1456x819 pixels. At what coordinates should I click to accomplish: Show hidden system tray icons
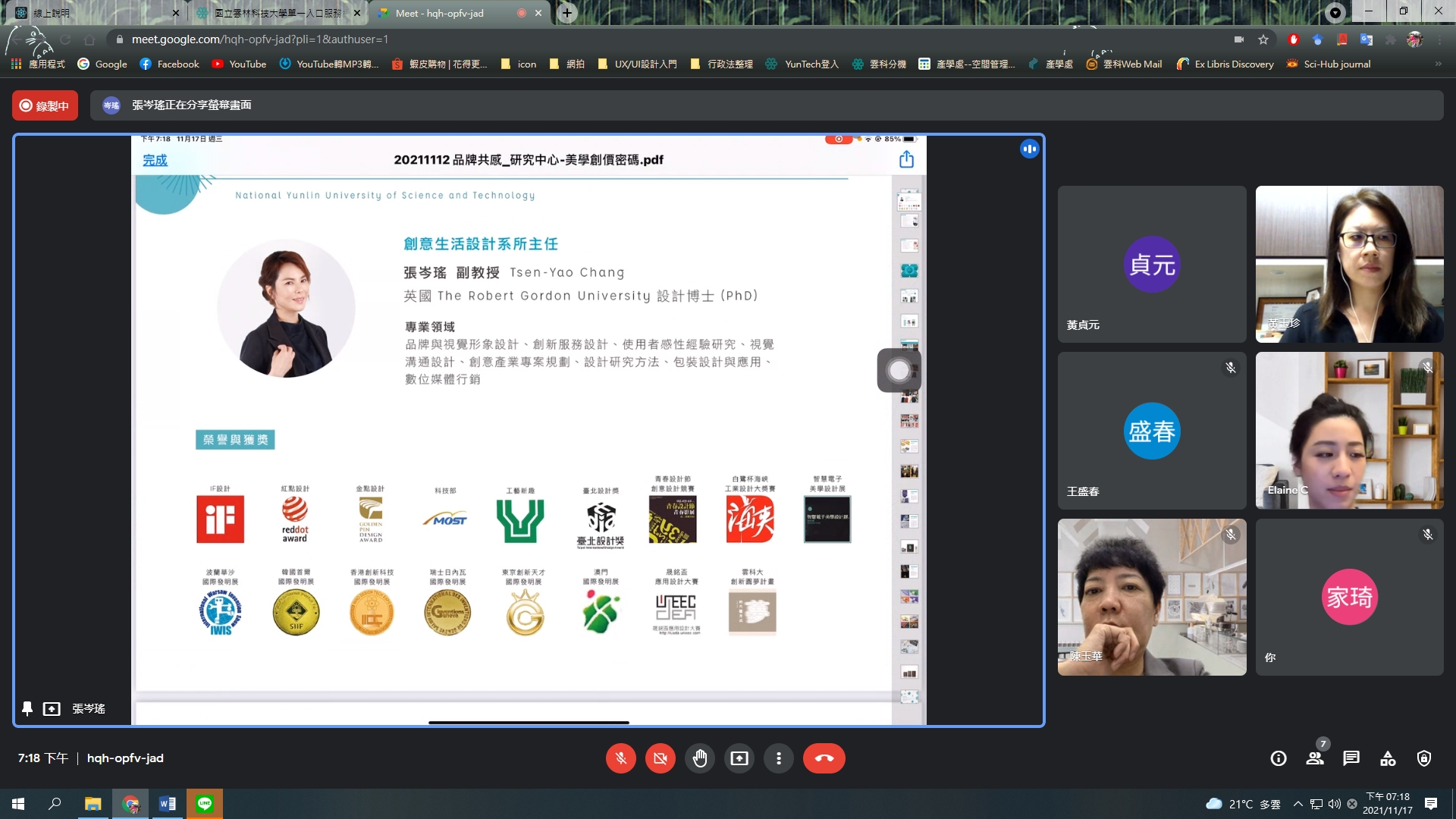[x=1298, y=804]
